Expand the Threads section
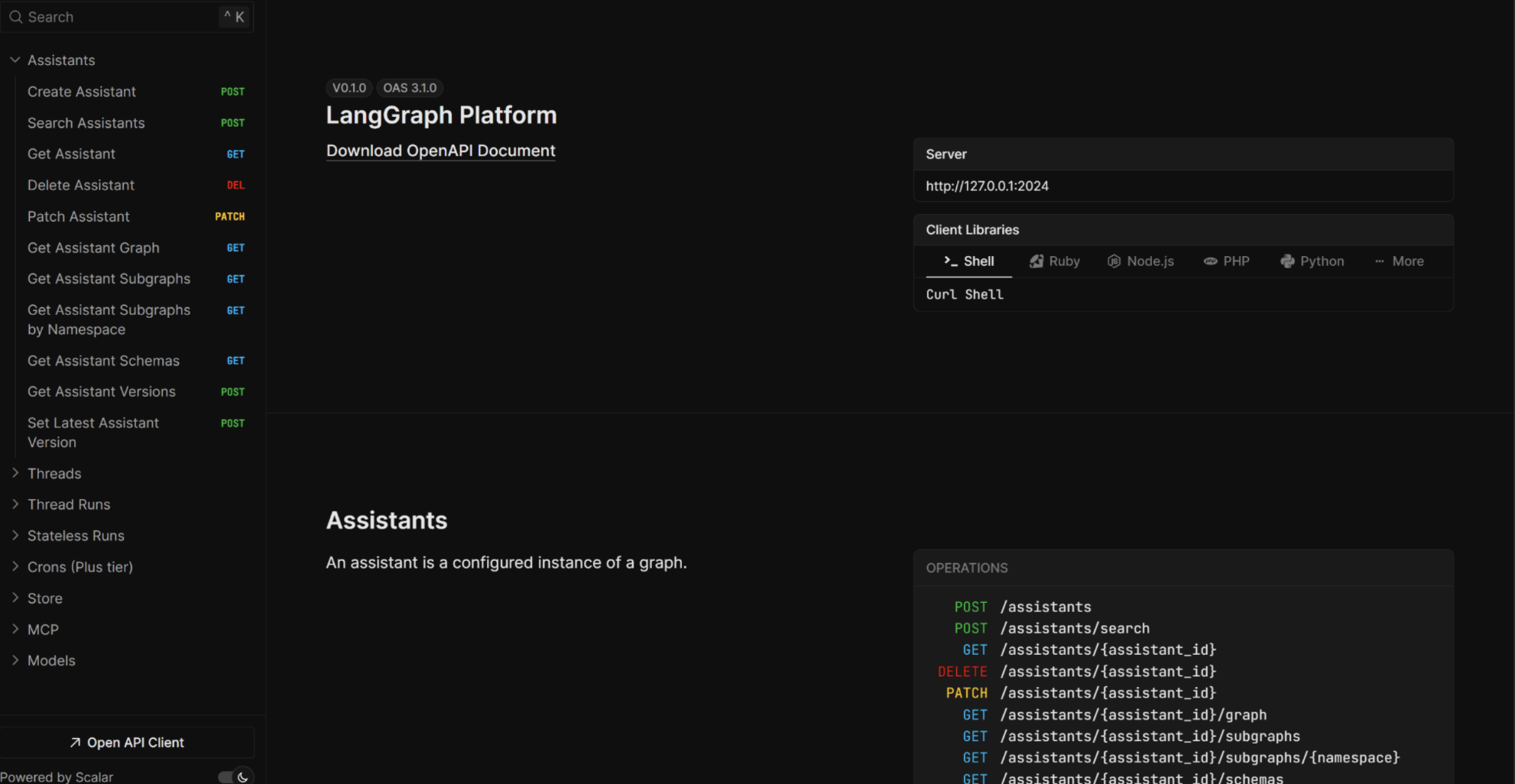 [x=15, y=473]
